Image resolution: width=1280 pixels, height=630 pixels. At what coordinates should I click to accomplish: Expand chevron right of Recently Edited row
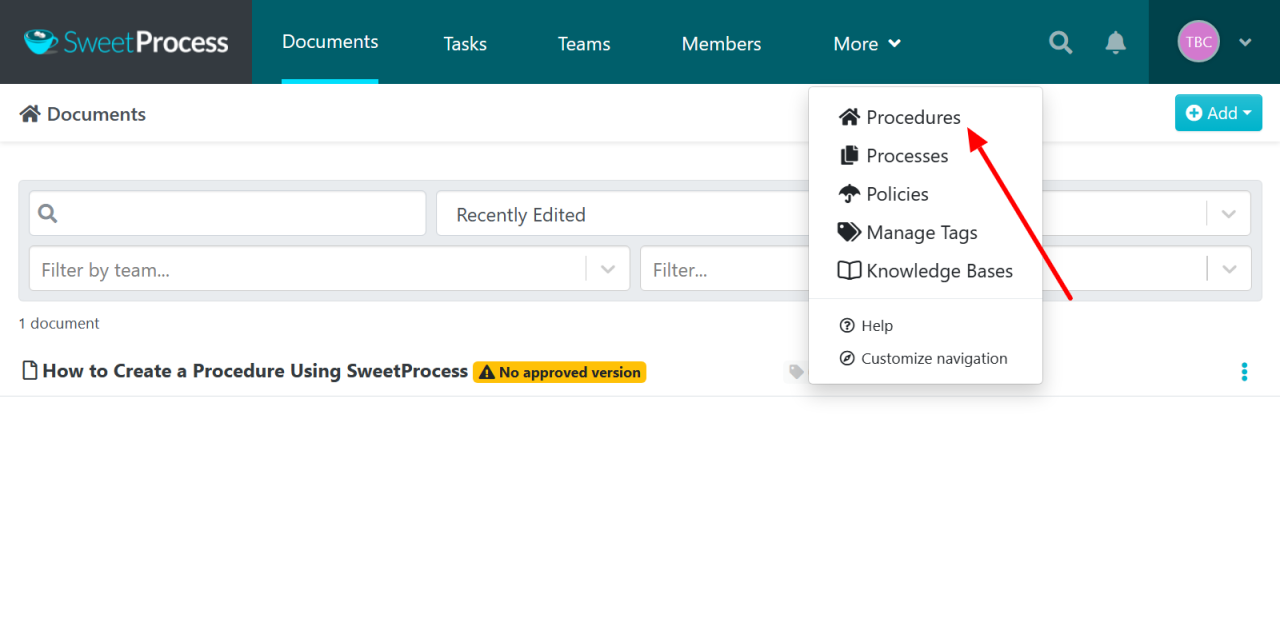[x=1229, y=214]
